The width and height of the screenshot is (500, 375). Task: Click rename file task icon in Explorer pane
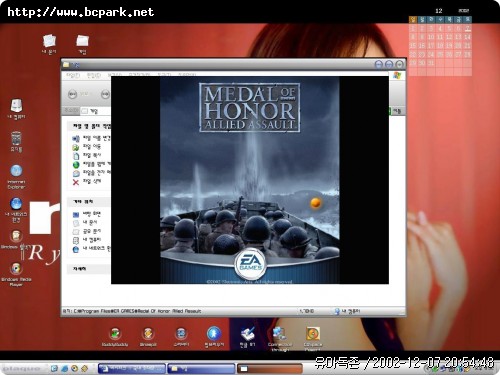(76, 138)
